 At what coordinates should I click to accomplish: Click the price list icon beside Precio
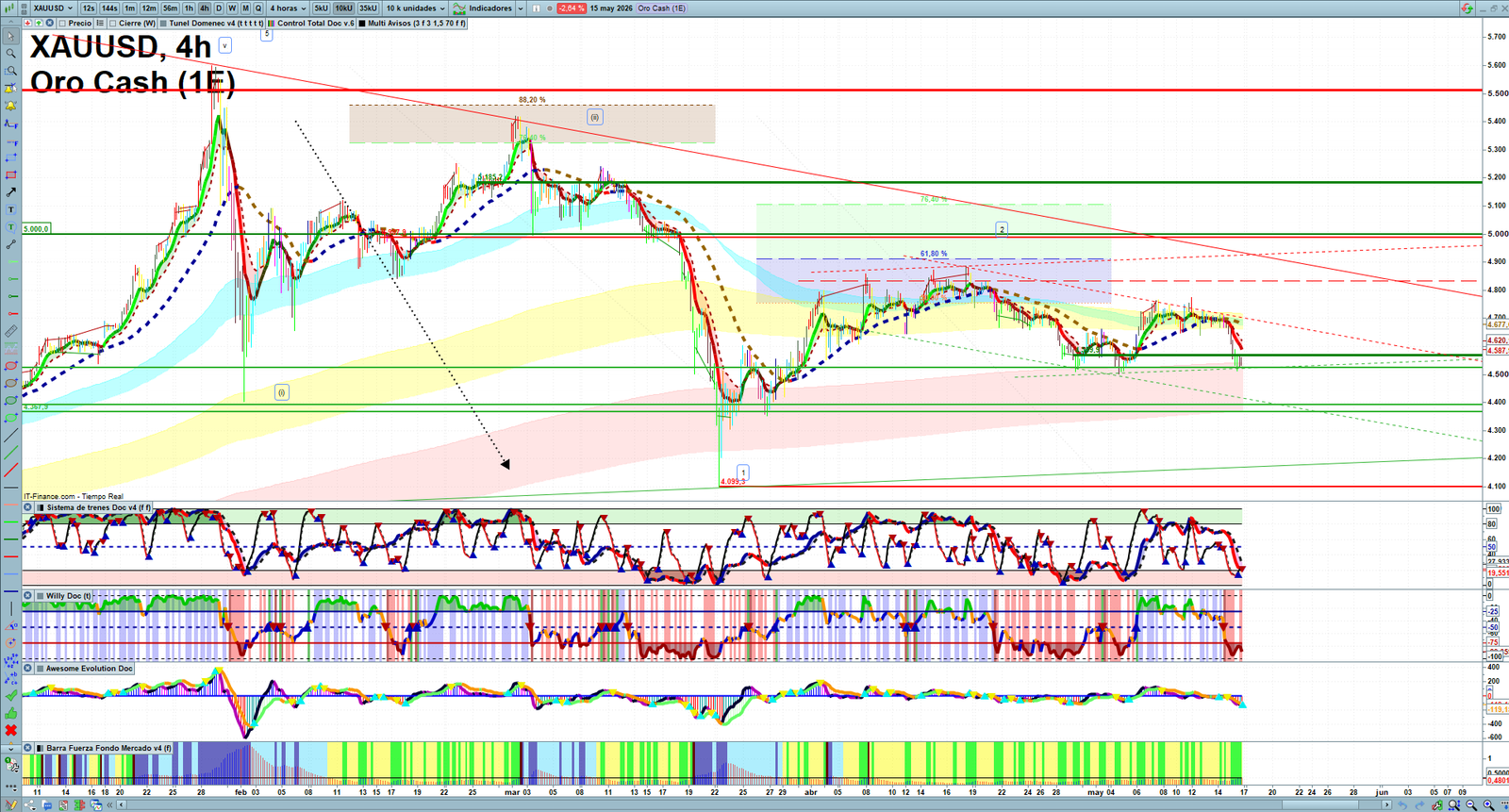coord(100,23)
